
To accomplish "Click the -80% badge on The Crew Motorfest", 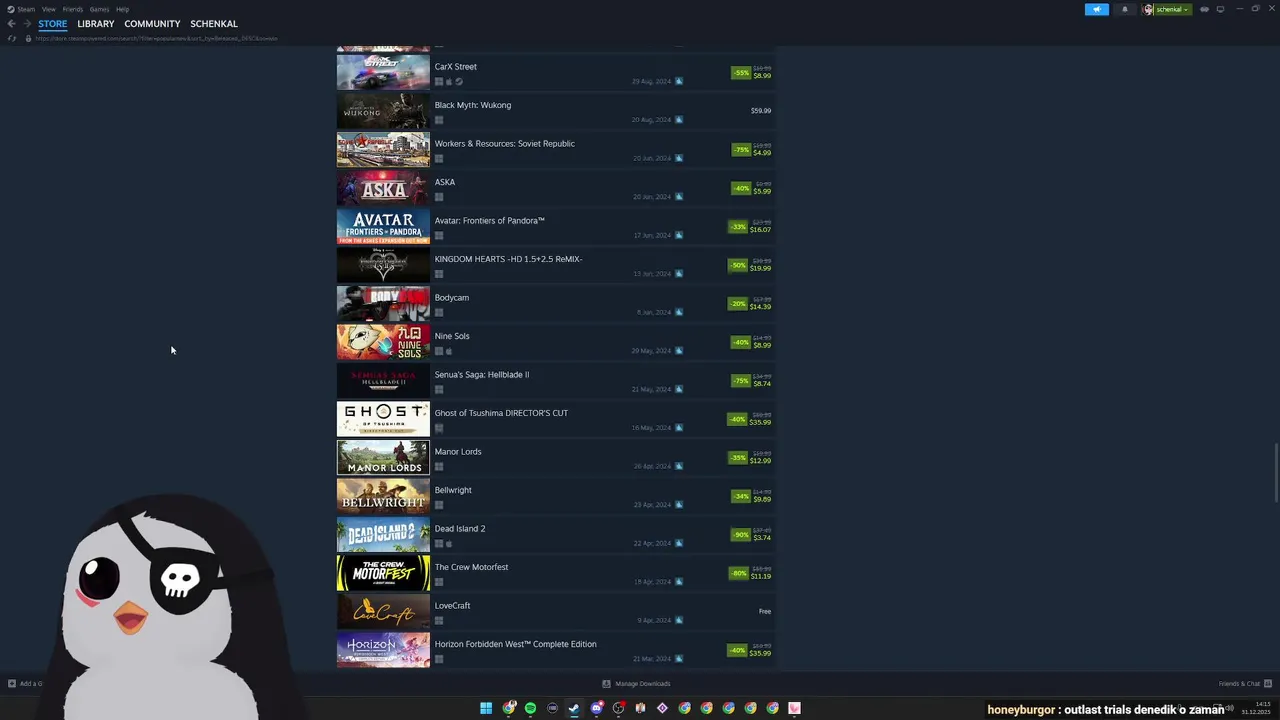I will tap(739, 573).
